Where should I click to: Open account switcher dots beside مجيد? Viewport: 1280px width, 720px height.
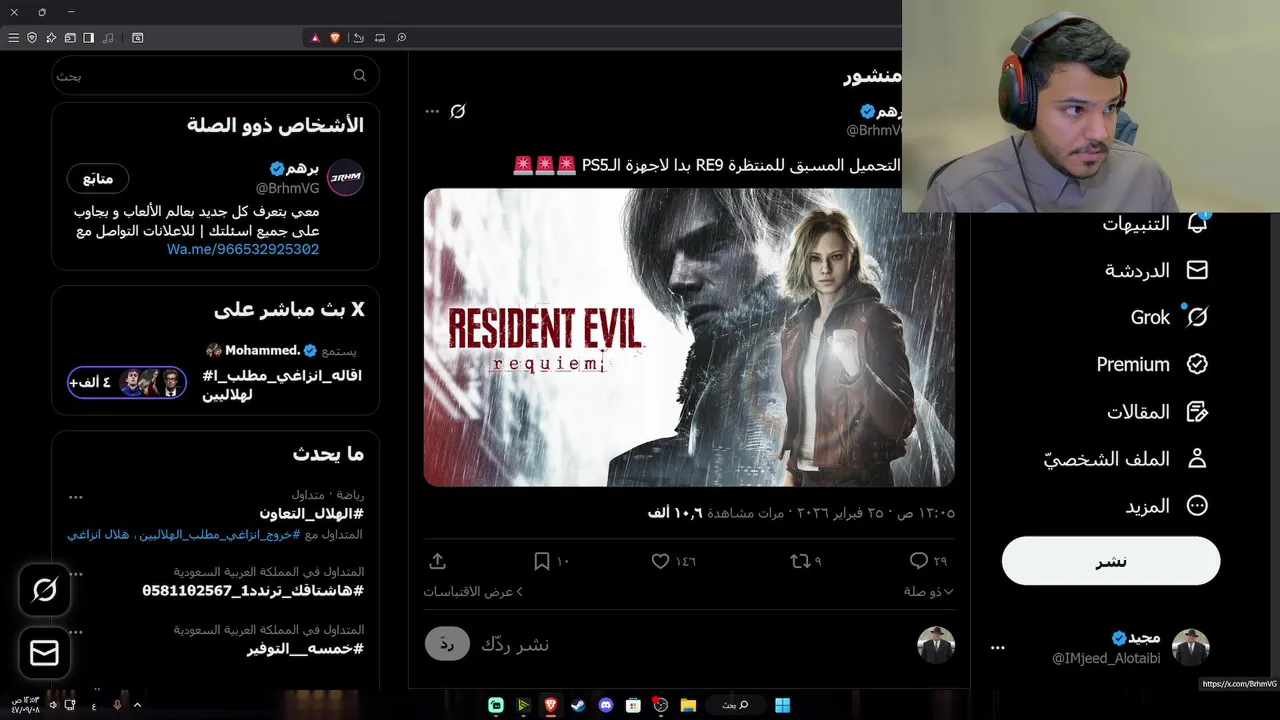point(997,648)
